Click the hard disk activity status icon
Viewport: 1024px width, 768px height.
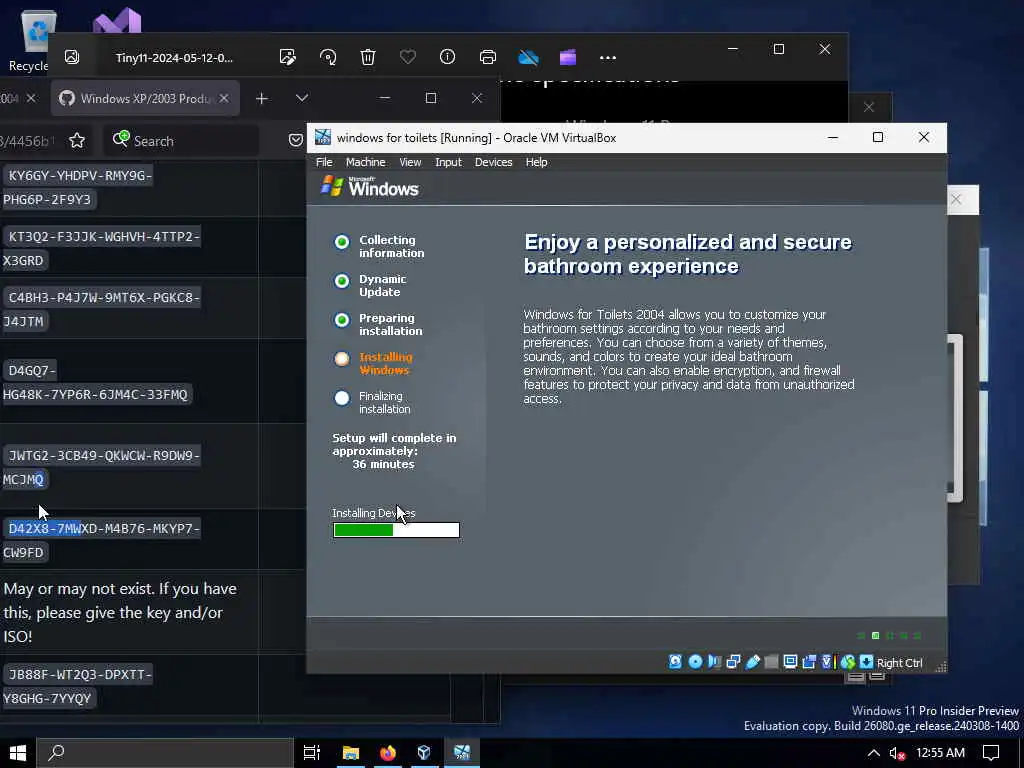tap(675, 662)
